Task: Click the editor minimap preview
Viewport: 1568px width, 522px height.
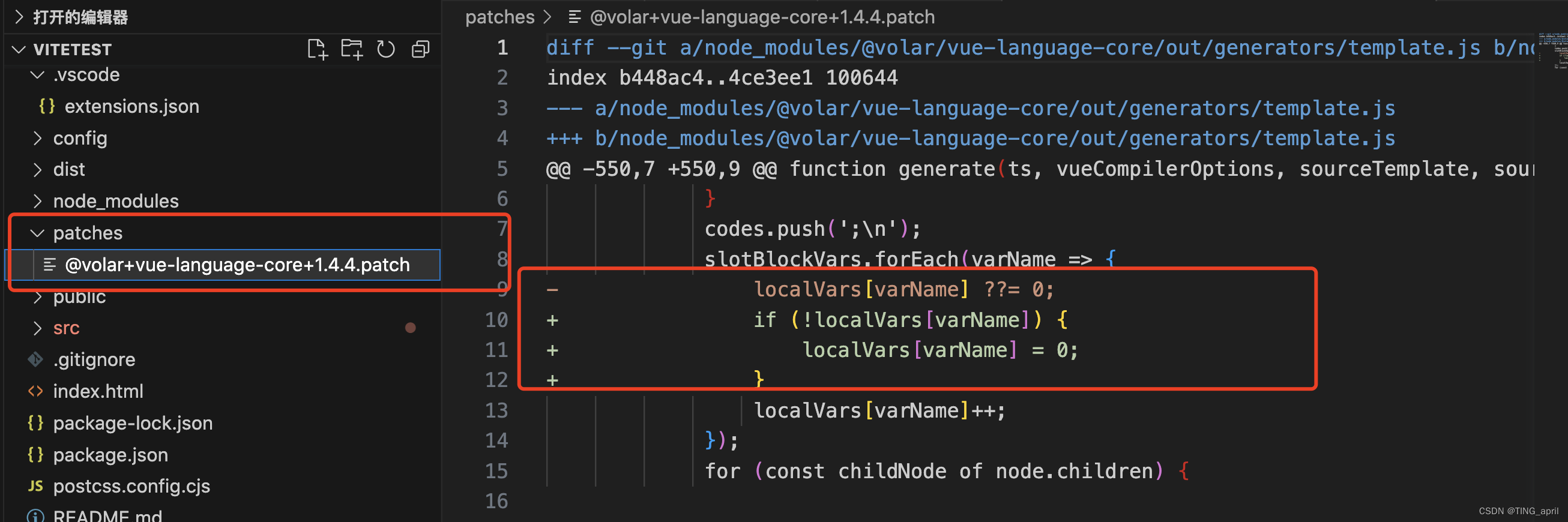Action: 1552,52
